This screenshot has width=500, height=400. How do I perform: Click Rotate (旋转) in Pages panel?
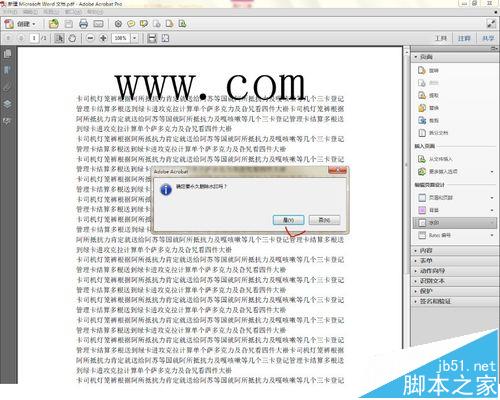tap(428, 70)
